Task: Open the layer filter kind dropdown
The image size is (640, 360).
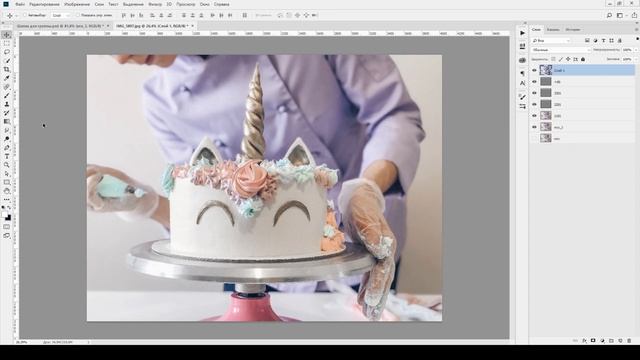Action: click(551, 40)
